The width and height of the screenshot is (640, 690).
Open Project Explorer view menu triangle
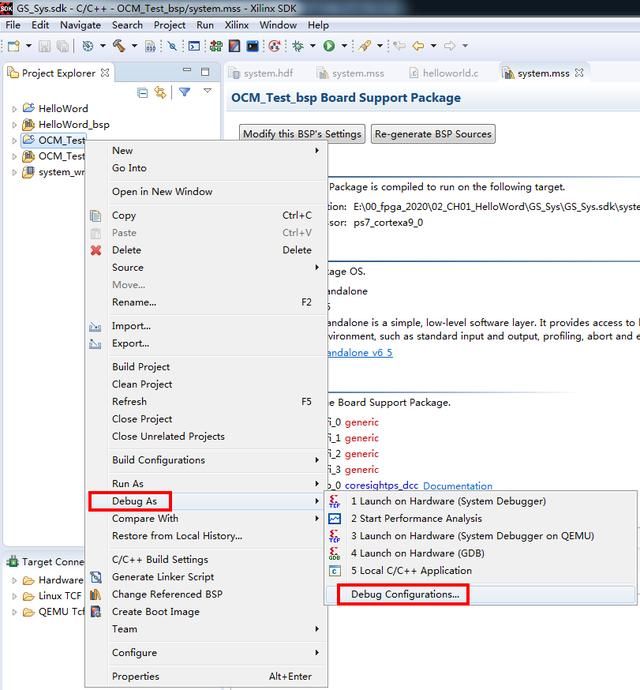[207, 91]
